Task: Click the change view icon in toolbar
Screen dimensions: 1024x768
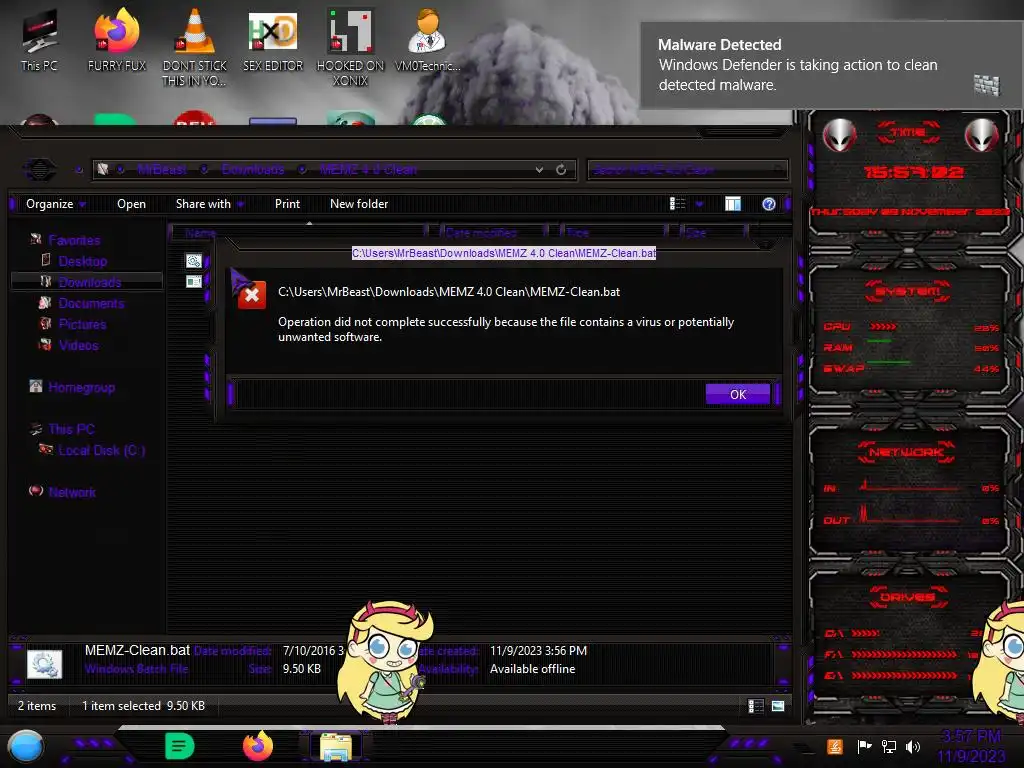Action: [x=677, y=204]
